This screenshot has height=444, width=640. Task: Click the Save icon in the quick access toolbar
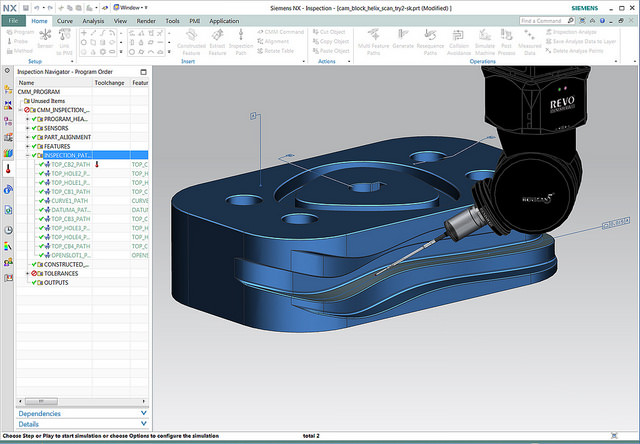click(26, 8)
